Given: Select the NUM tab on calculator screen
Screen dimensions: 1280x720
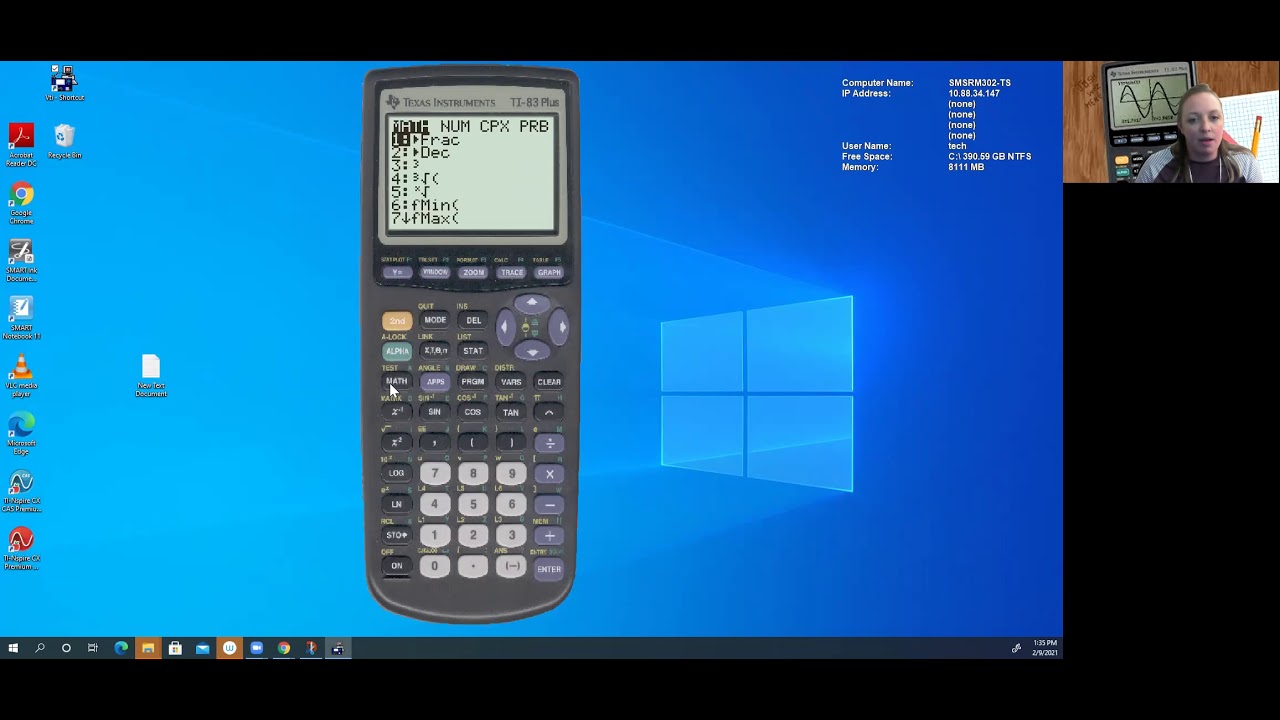Looking at the screenshot, I should click(x=455, y=127).
